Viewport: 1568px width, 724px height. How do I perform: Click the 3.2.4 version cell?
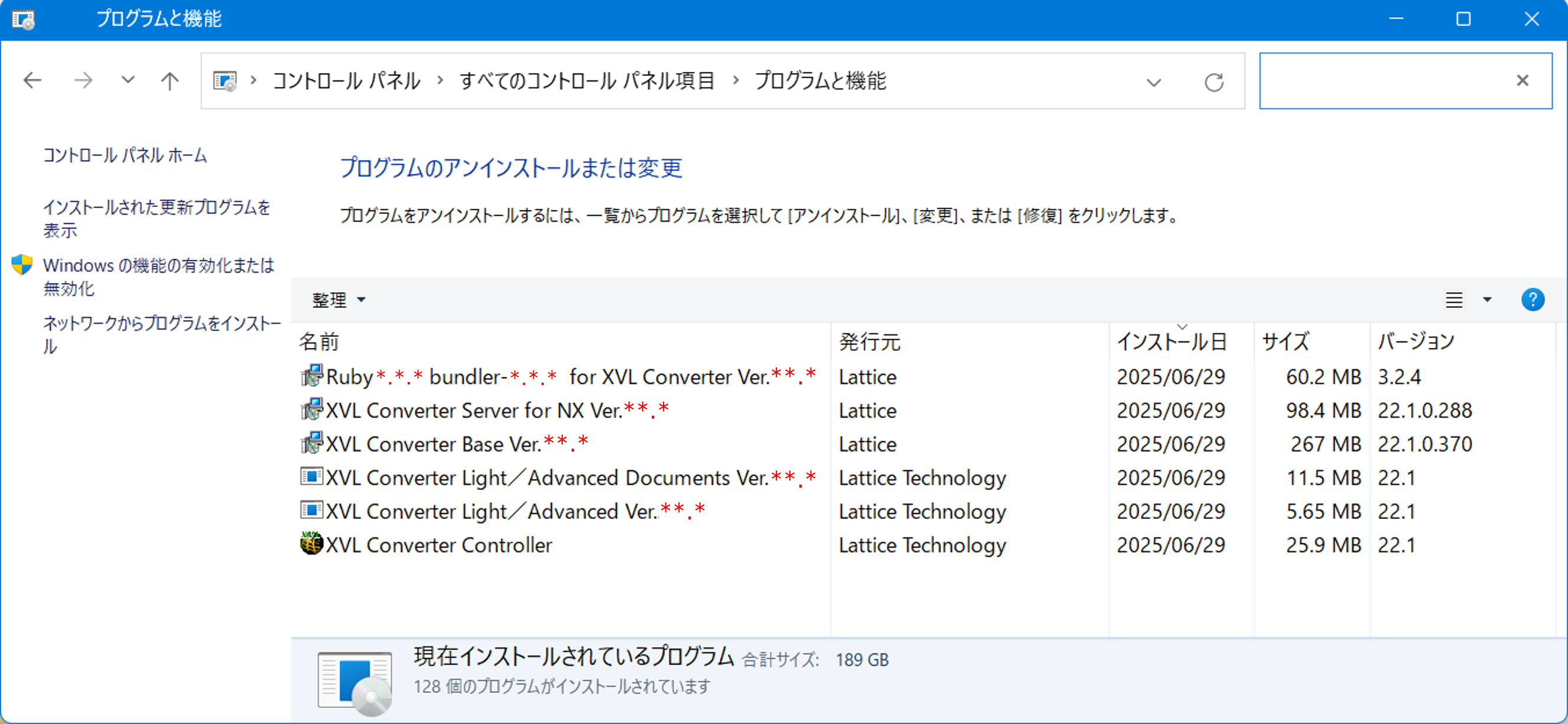1399,377
